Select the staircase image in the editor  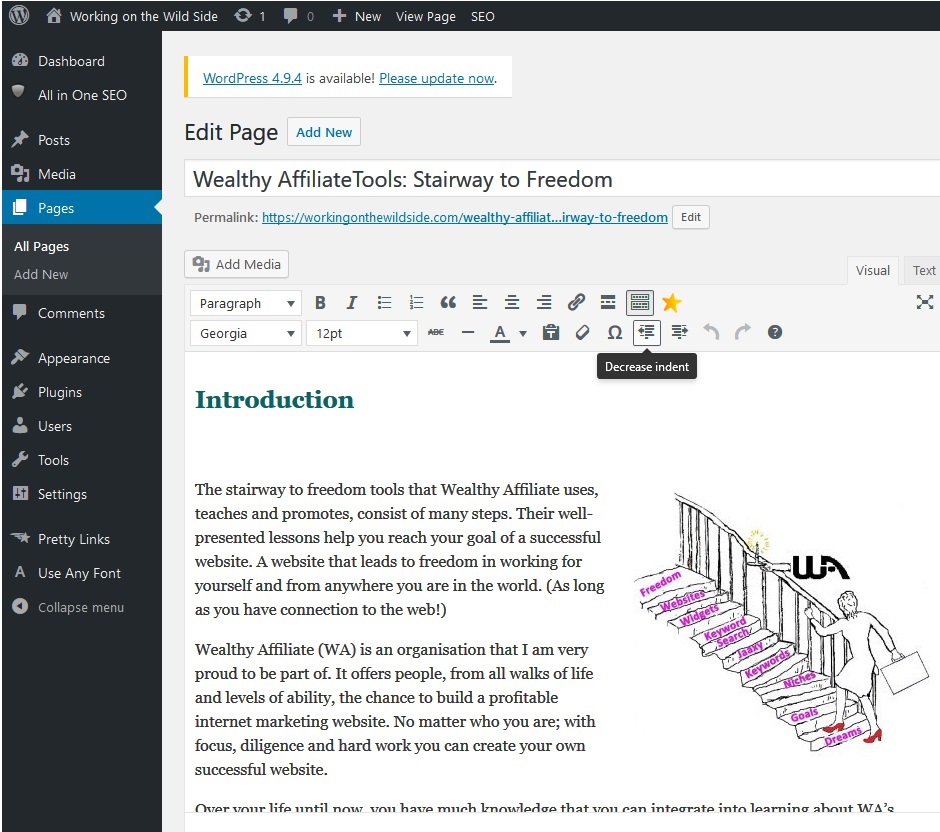782,621
